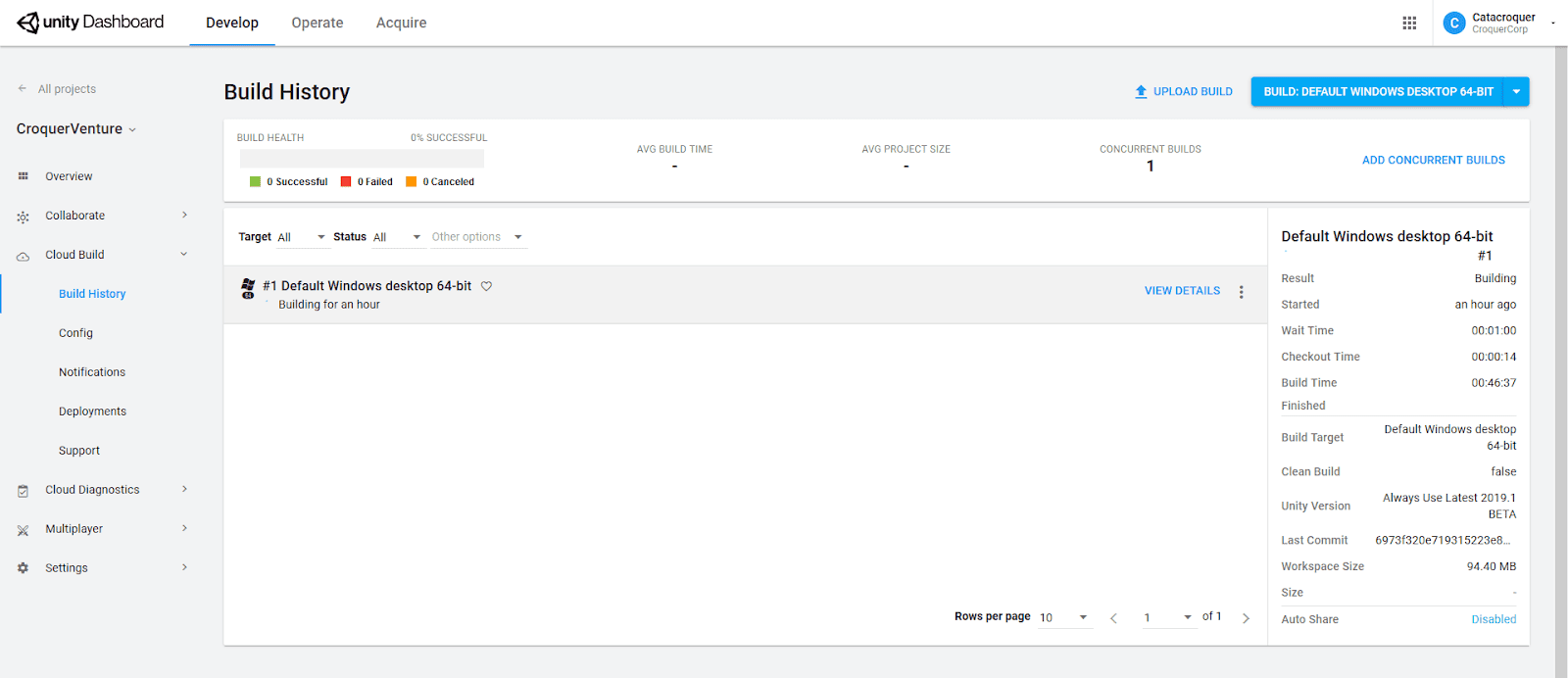Viewport: 1568px width, 678px height.
Task: Click the page vertical scrollbar
Action: click(x=1561, y=362)
